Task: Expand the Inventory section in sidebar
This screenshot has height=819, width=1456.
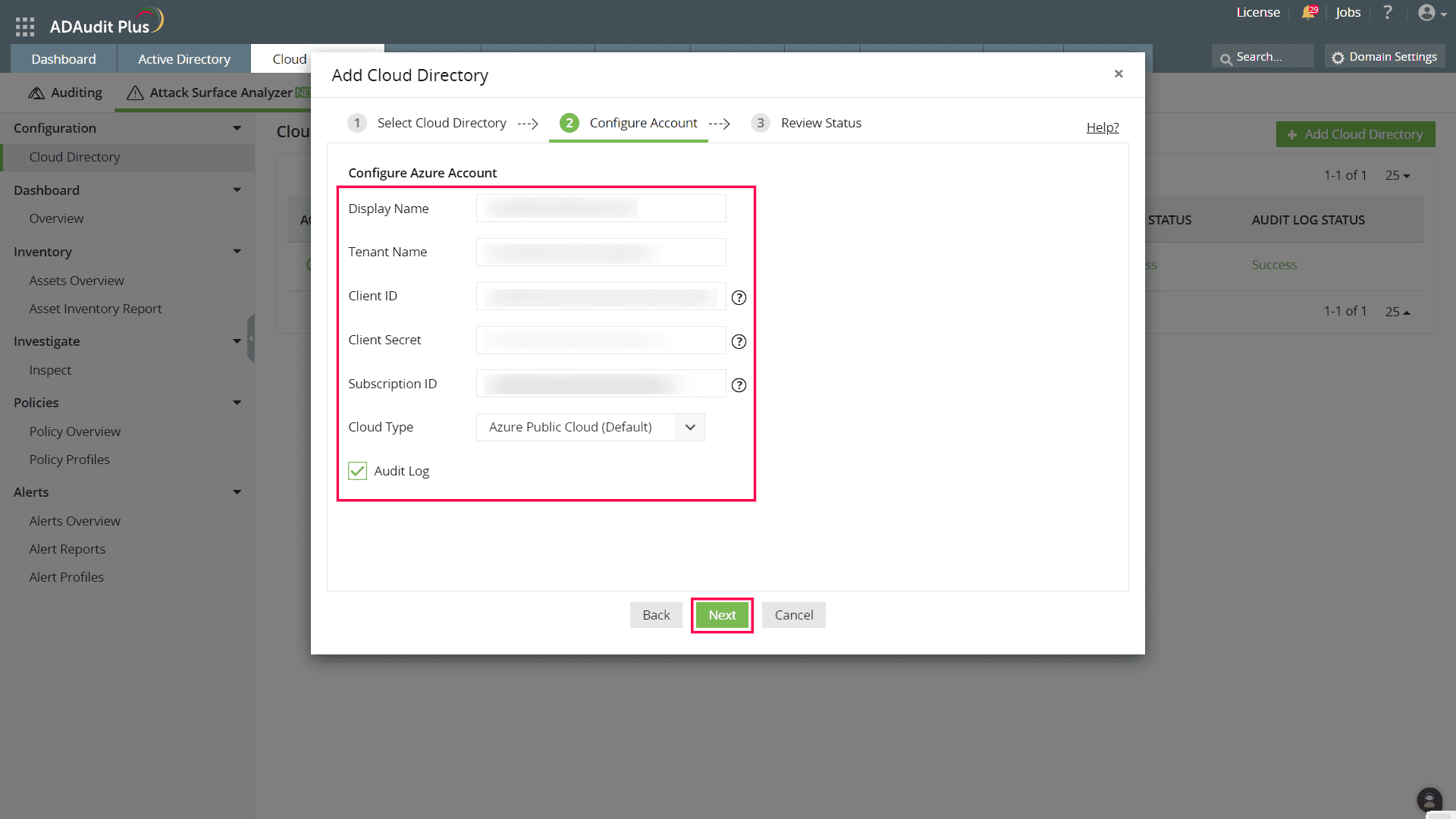Action: pyautogui.click(x=237, y=251)
